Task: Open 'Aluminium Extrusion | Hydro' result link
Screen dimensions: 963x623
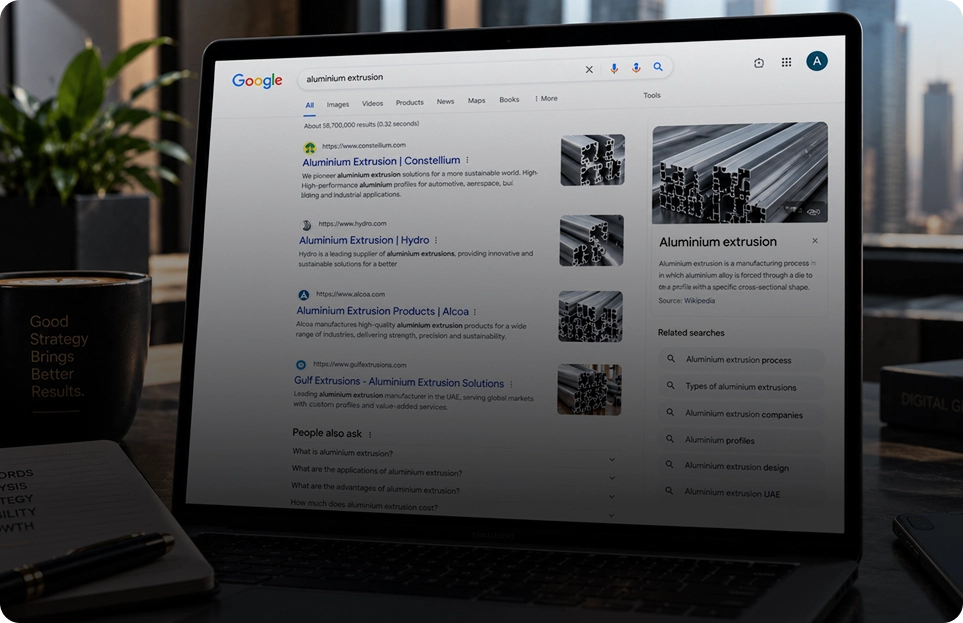Action: [364, 240]
